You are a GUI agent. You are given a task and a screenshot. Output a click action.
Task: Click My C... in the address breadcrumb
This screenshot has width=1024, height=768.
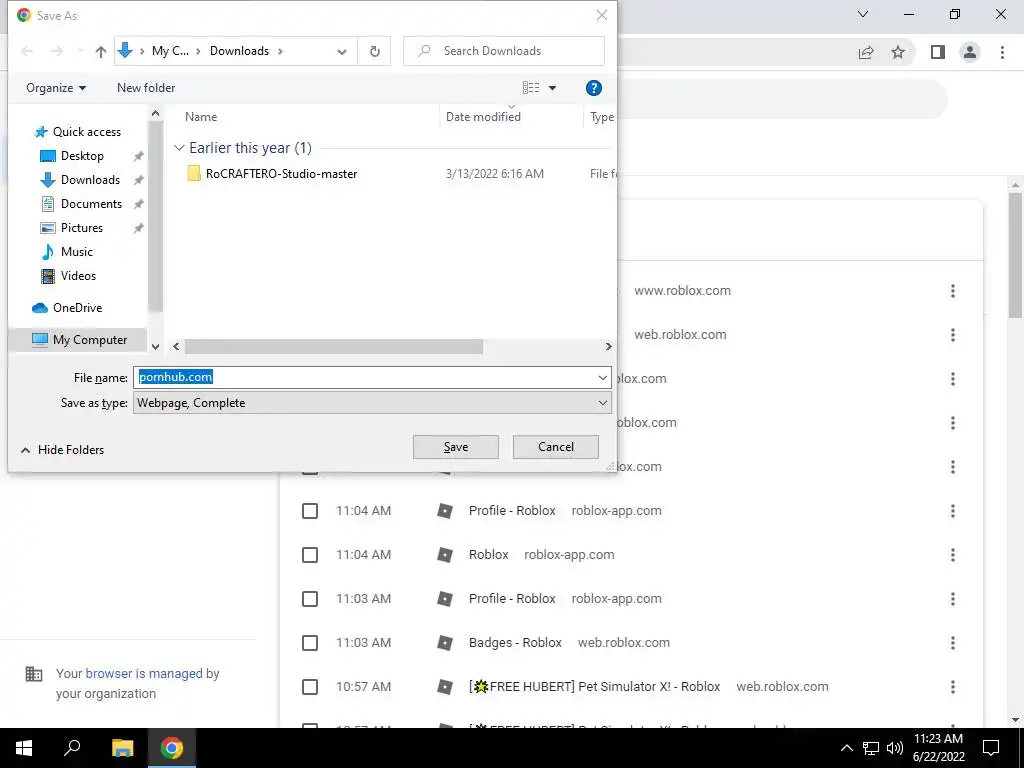[170, 51]
